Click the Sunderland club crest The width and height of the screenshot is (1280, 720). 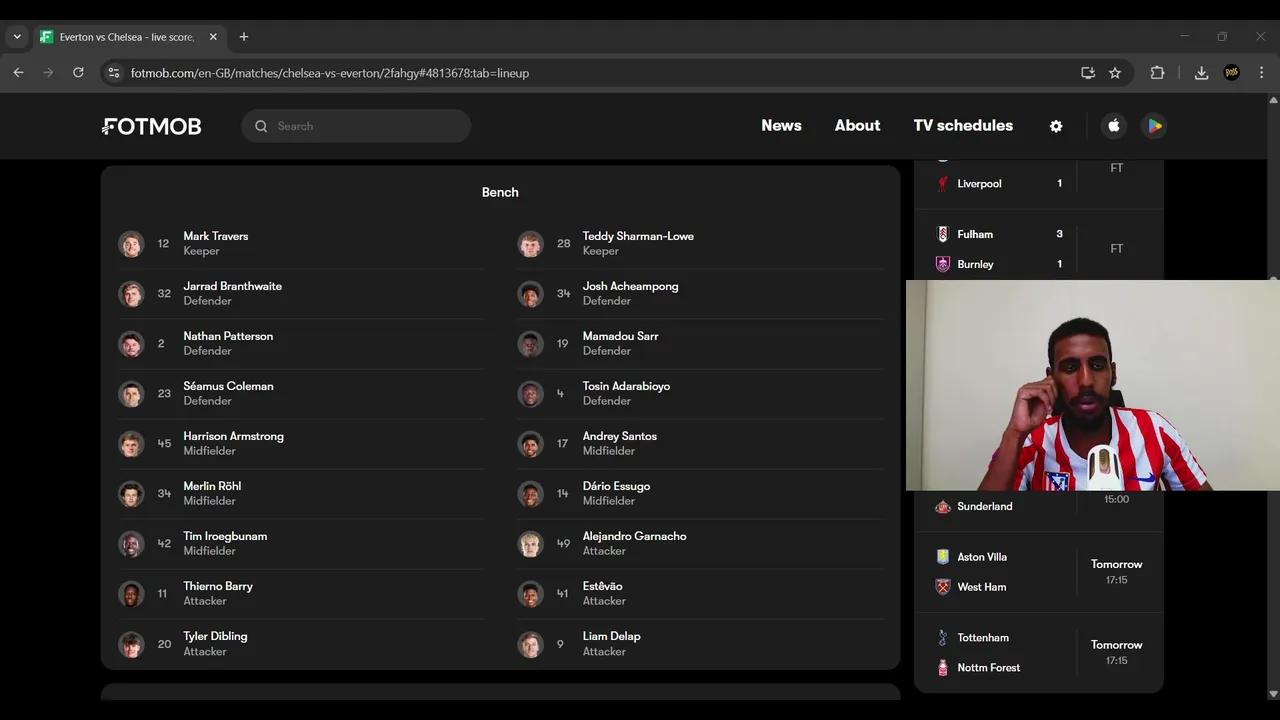pos(942,506)
